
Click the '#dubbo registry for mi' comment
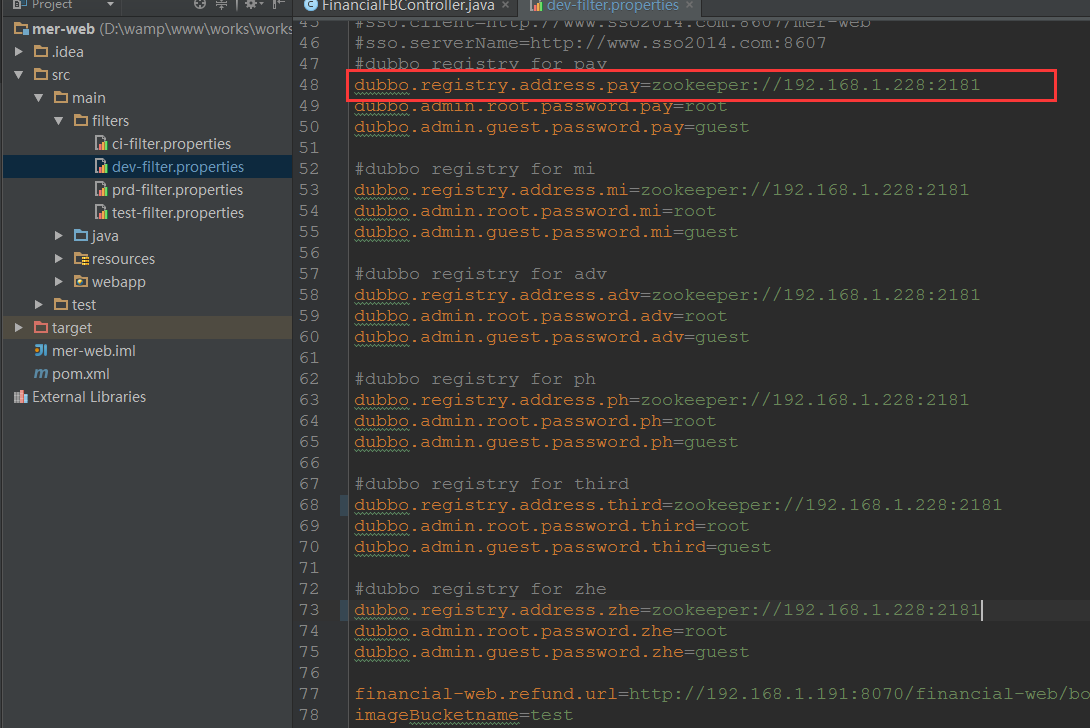(474, 169)
